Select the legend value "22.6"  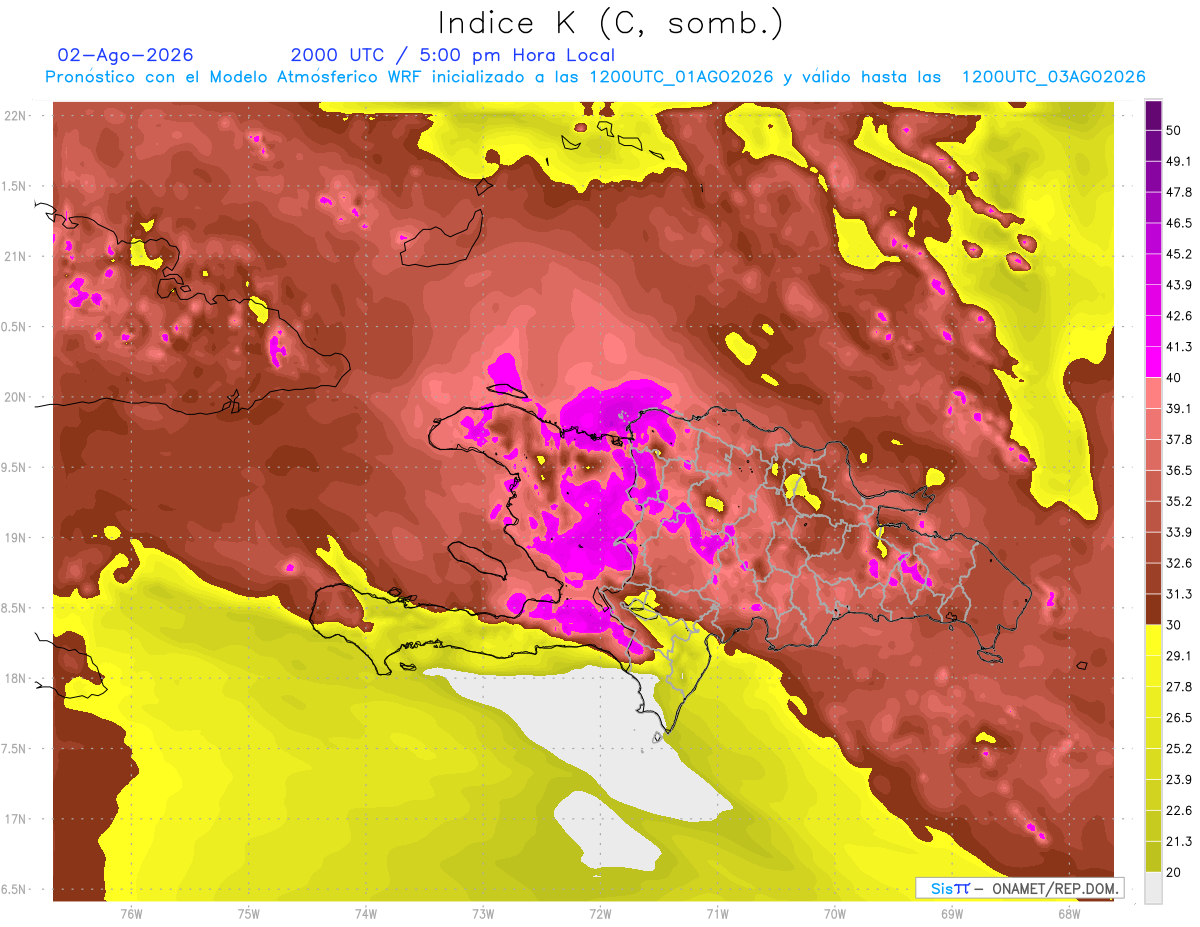tap(1179, 810)
